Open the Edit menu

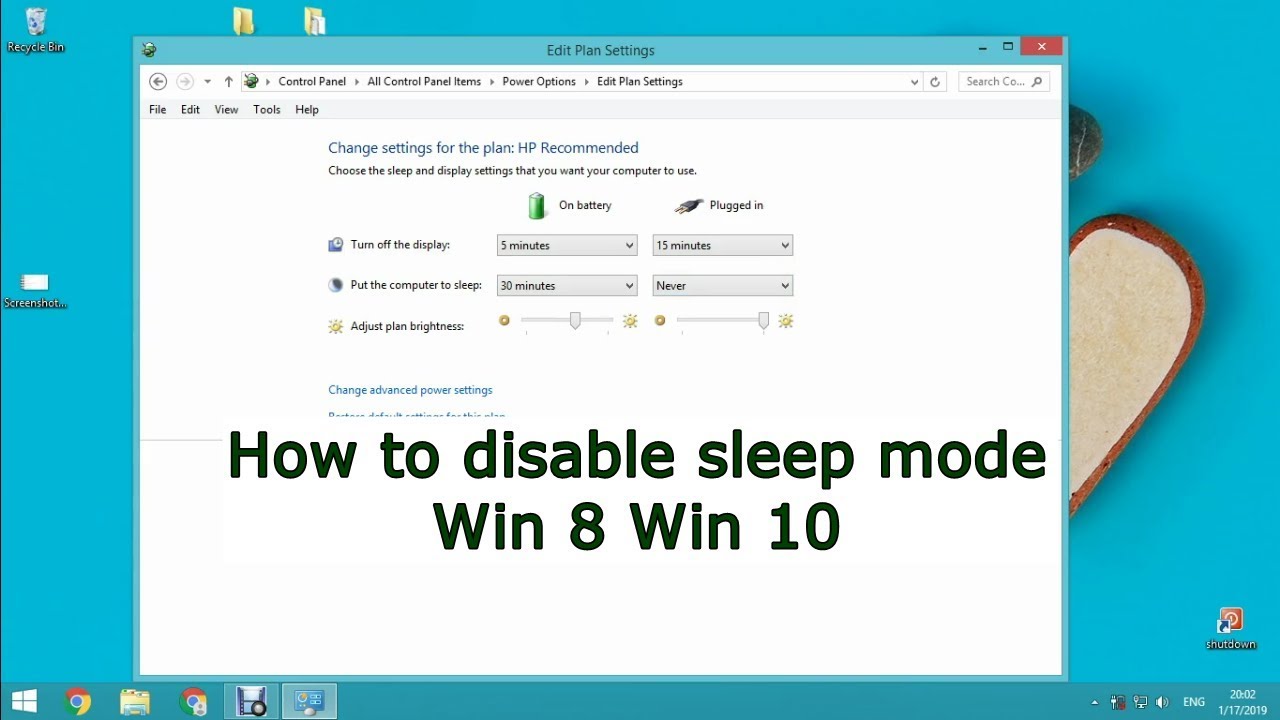click(190, 110)
